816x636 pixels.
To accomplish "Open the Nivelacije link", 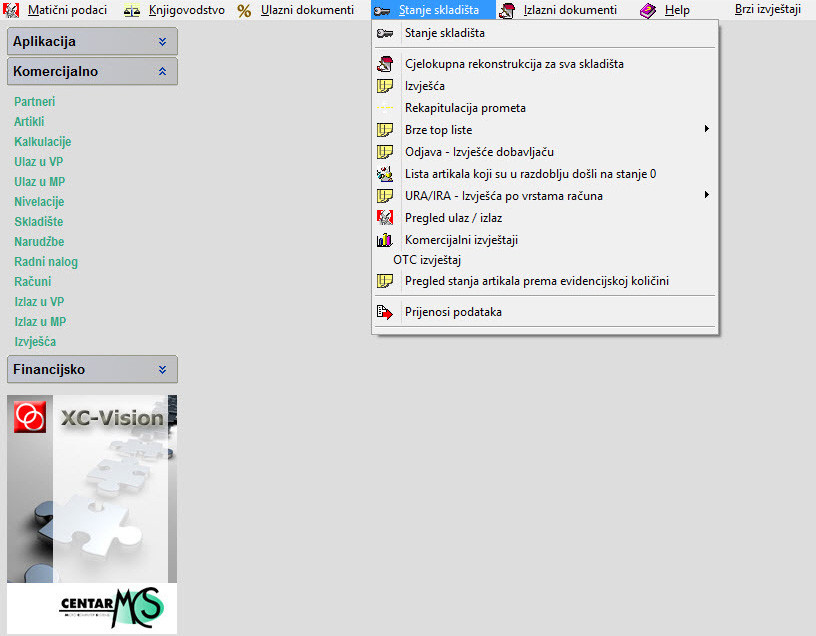I will [39, 201].
